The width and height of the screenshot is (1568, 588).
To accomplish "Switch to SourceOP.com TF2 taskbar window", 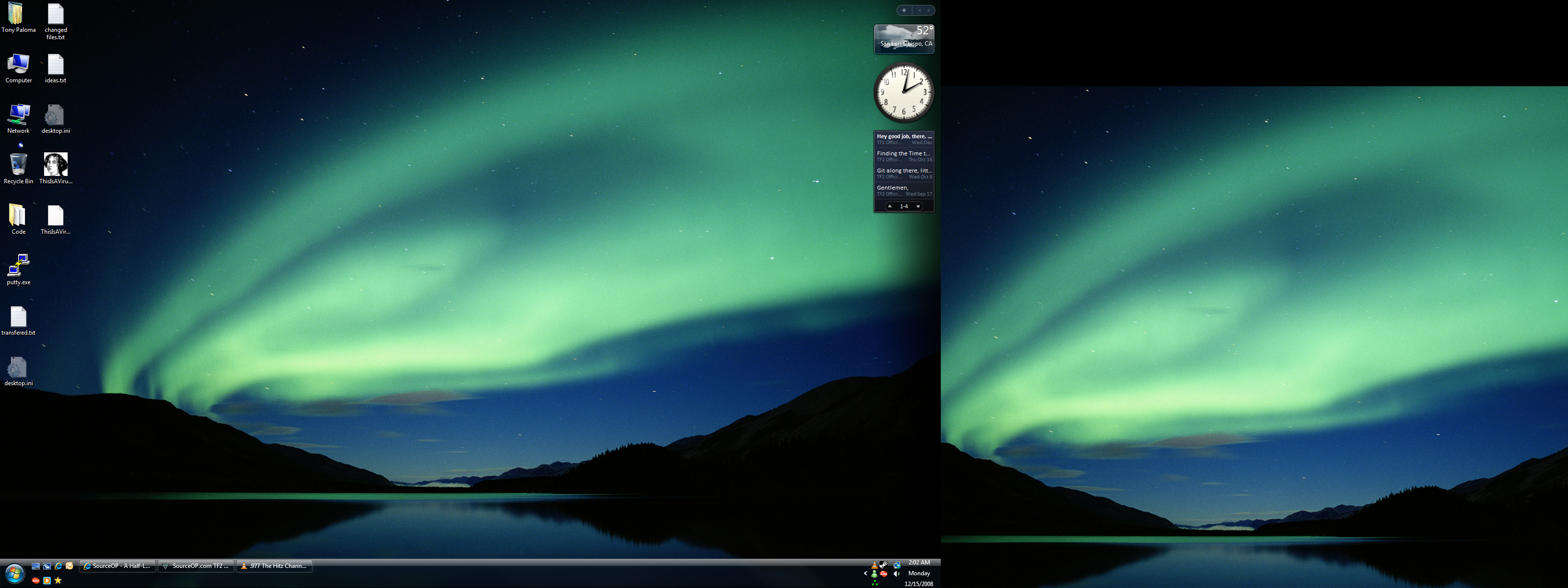I will [x=196, y=566].
